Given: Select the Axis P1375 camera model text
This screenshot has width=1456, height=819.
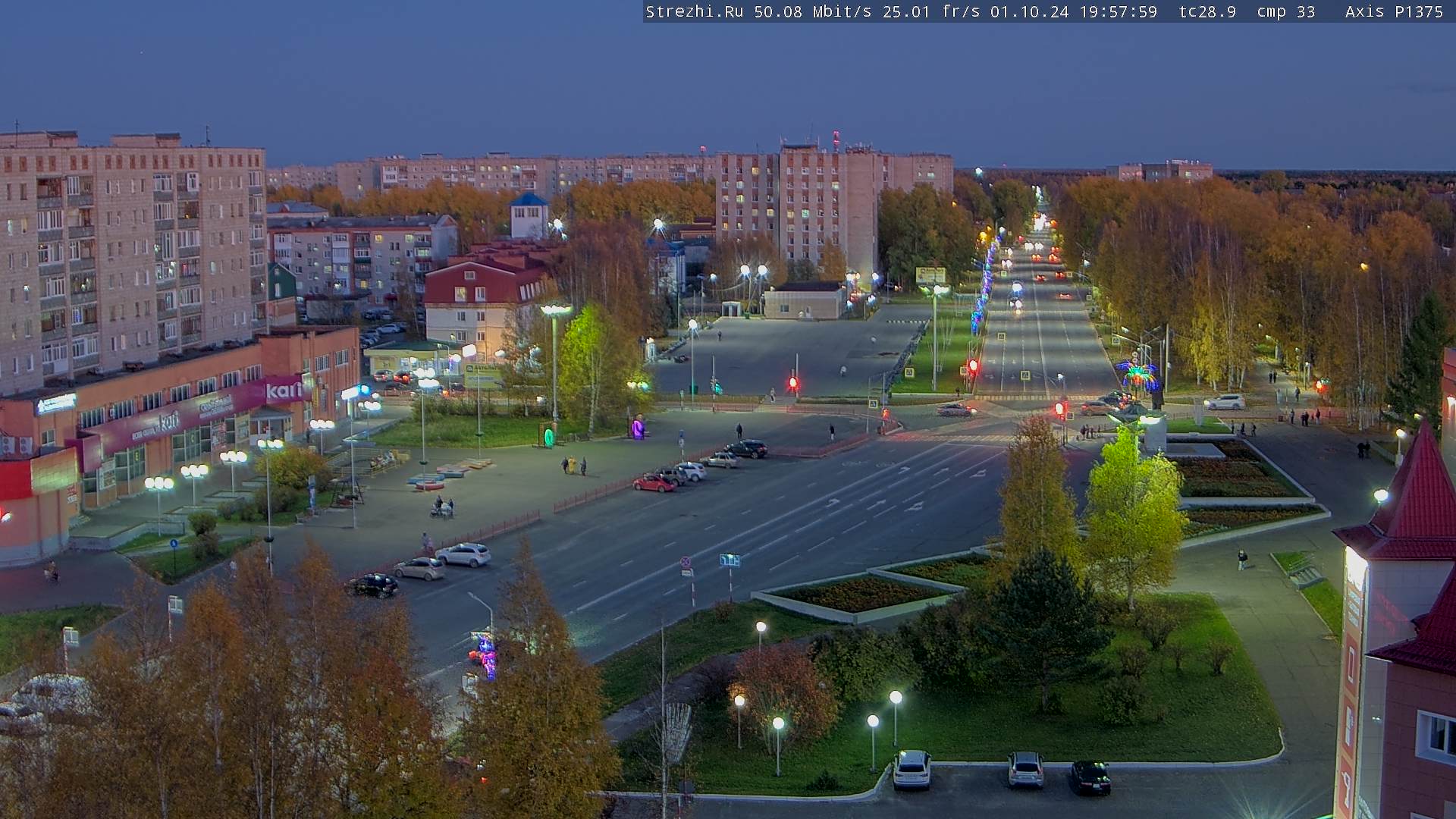Looking at the screenshot, I should click(1394, 11).
